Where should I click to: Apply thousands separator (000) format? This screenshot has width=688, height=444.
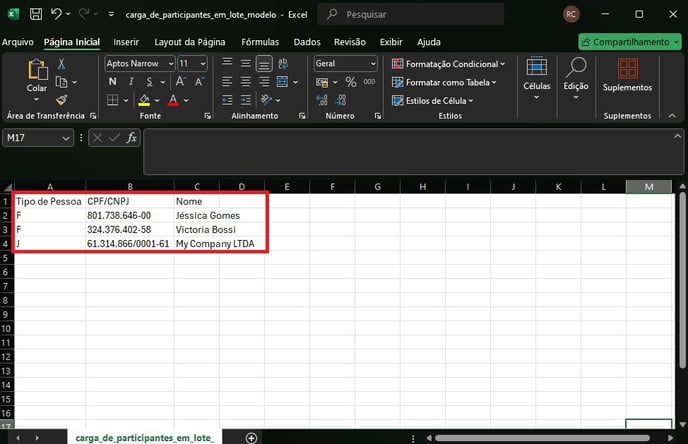pos(369,82)
